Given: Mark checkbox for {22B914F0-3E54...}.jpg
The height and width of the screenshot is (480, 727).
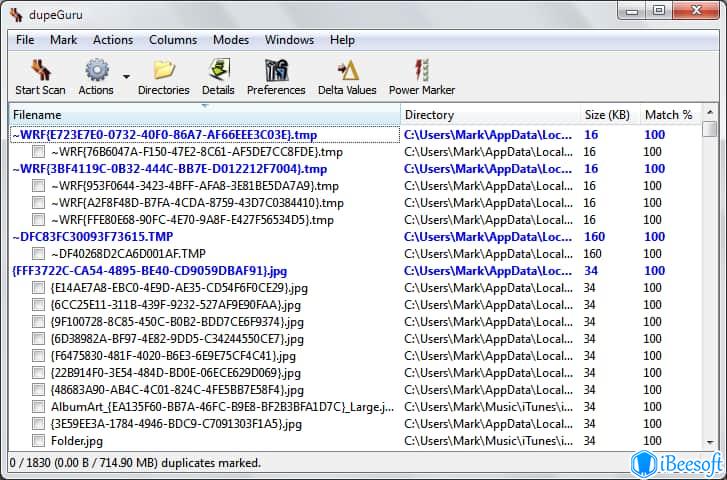Looking at the screenshot, I should (x=38, y=373).
